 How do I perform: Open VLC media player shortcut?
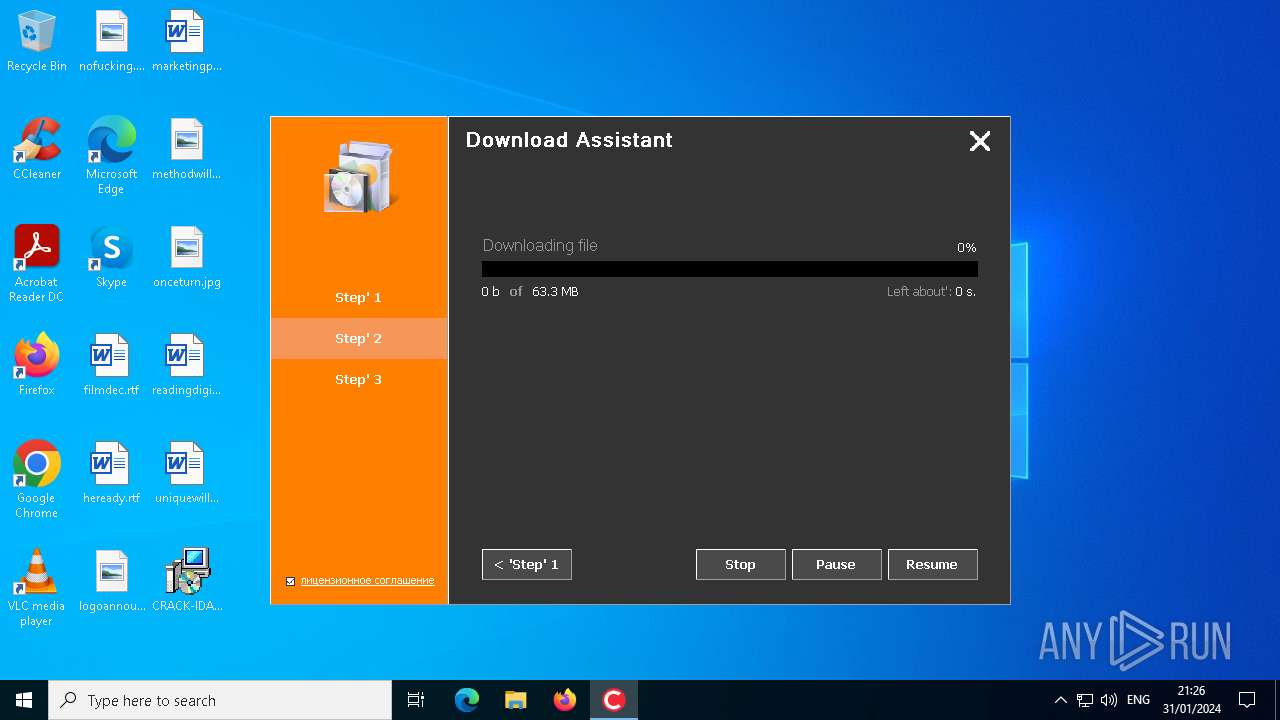[x=37, y=589]
